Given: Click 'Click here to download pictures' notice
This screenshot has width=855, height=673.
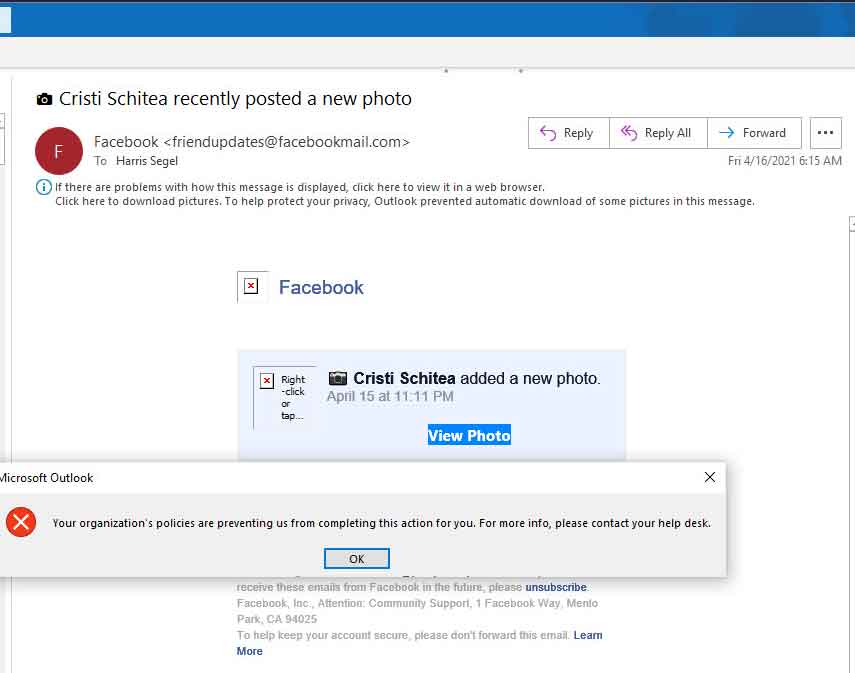Looking at the screenshot, I should coord(405,201).
